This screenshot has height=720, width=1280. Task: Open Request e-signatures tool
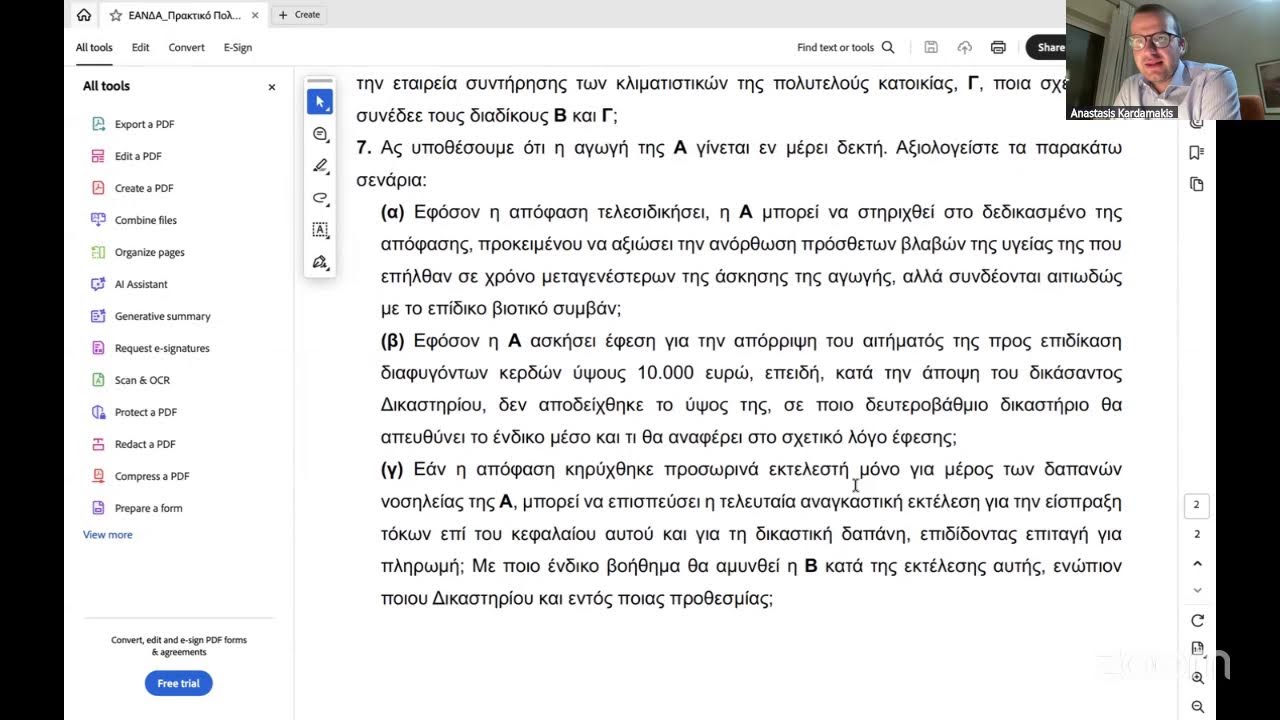162,348
